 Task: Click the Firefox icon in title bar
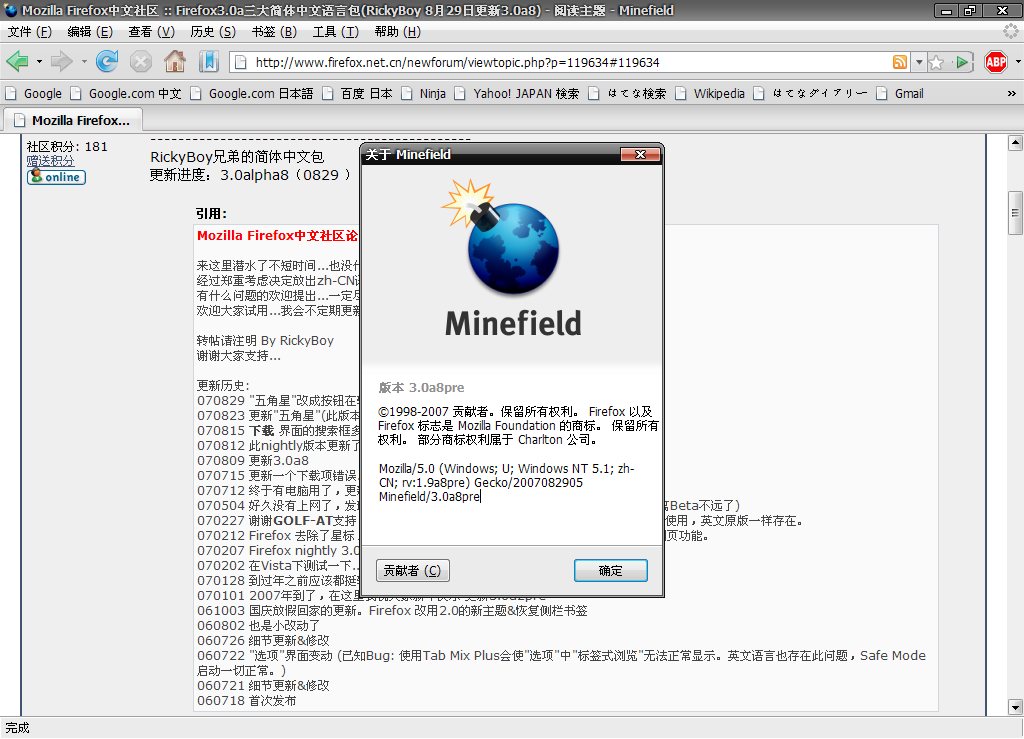coord(10,10)
